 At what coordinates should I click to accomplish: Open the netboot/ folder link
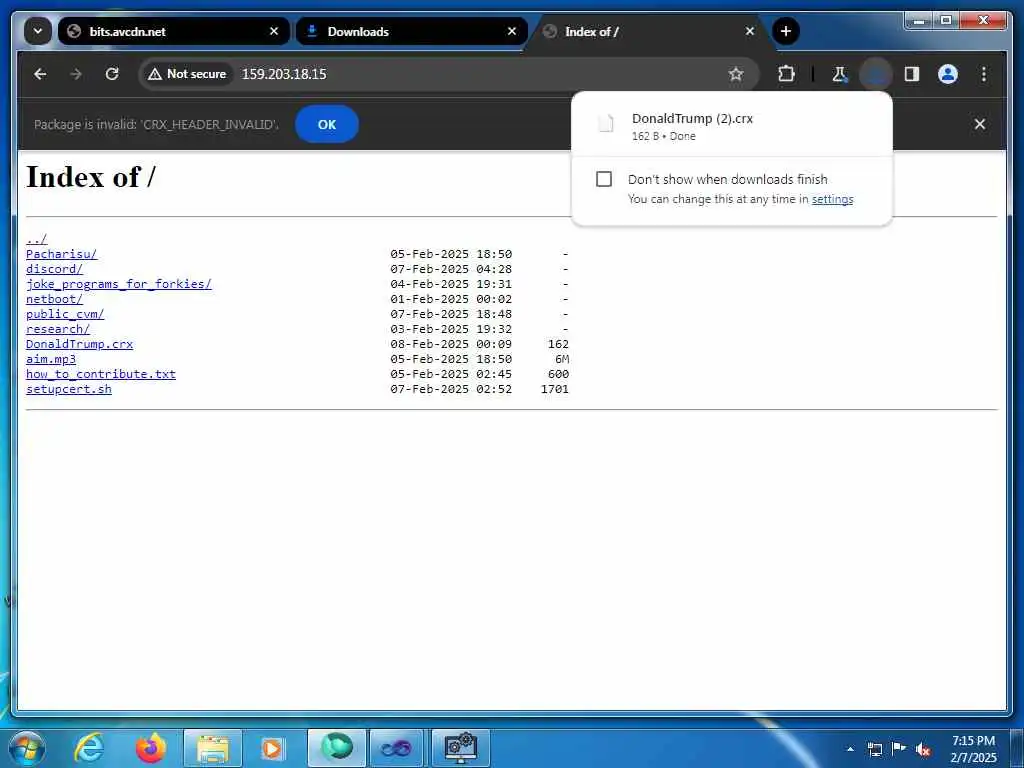click(54, 299)
